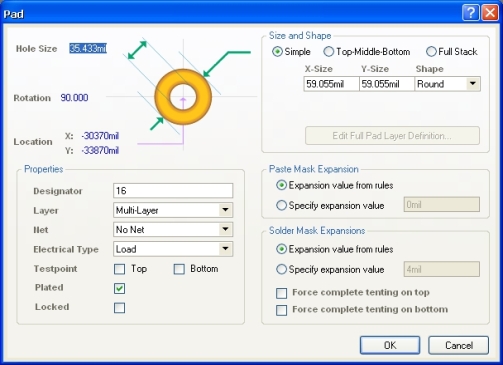Open the Shape dropdown showing Round
The image size is (503, 365).
coord(473,84)
